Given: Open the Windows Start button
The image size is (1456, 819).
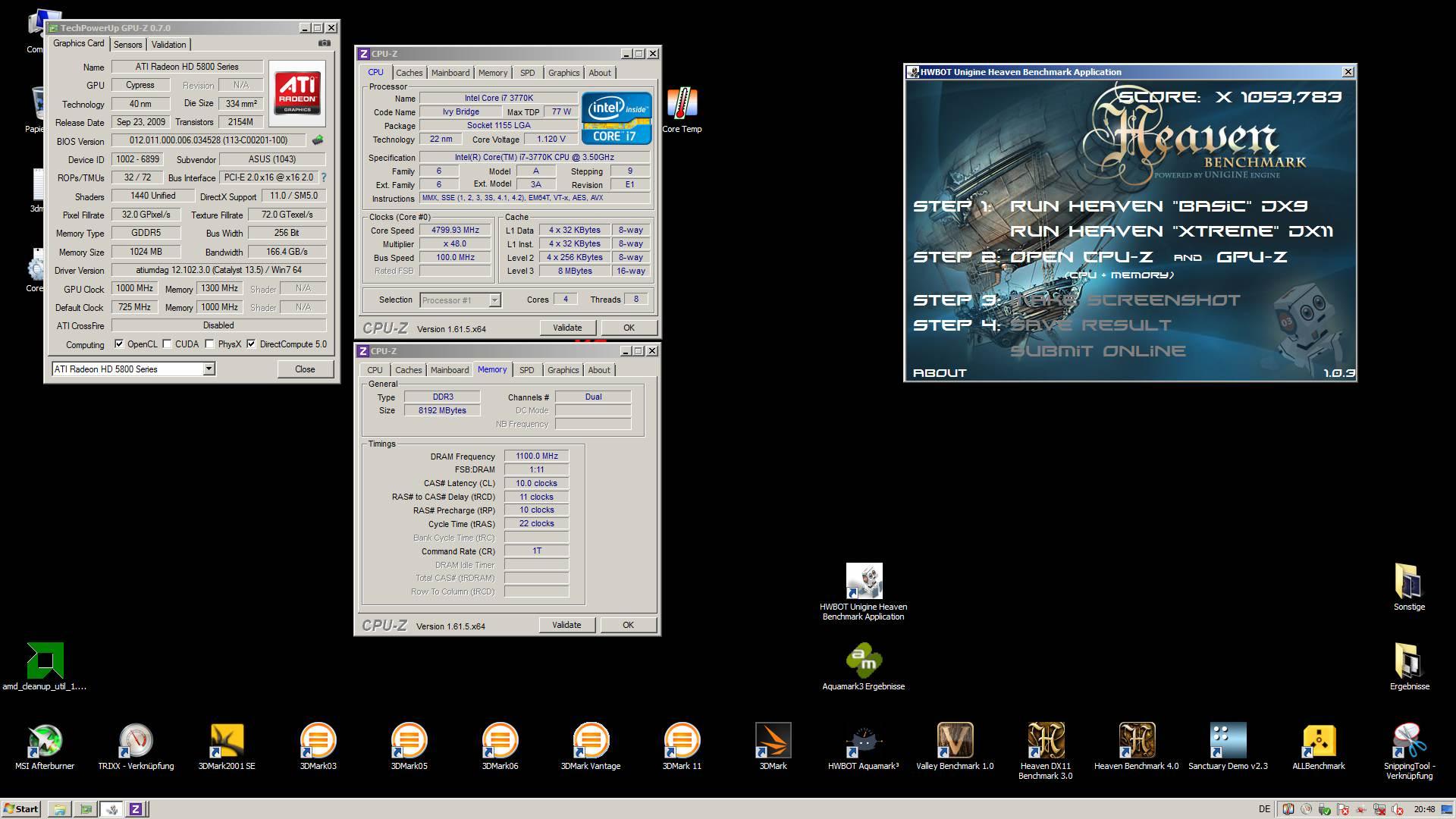Looking at the screenshot, I should (x=21, y=809).
